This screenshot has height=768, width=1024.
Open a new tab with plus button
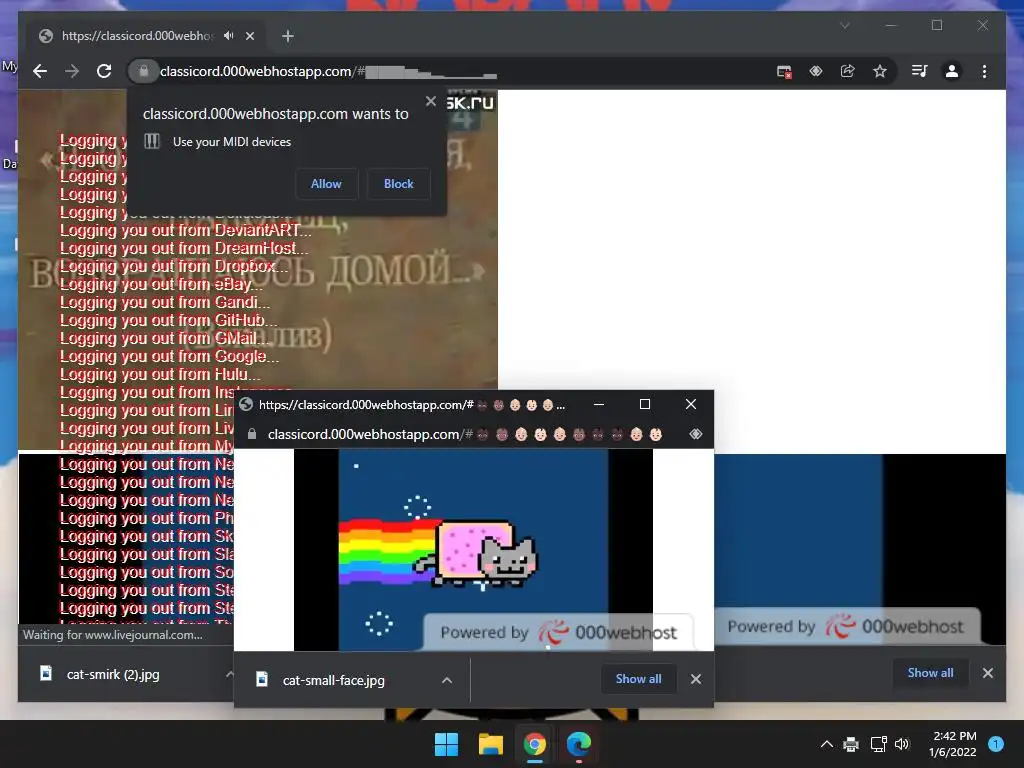[x=287, y=36]
